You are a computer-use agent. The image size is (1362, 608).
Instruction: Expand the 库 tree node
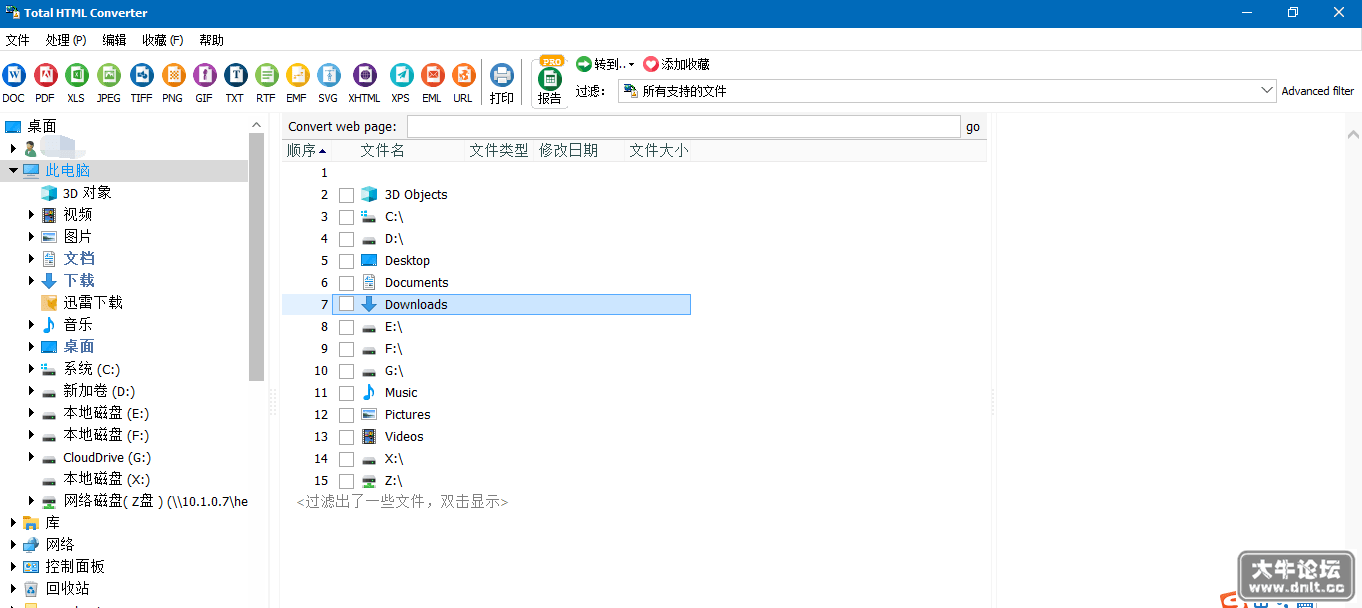(14, 522)
